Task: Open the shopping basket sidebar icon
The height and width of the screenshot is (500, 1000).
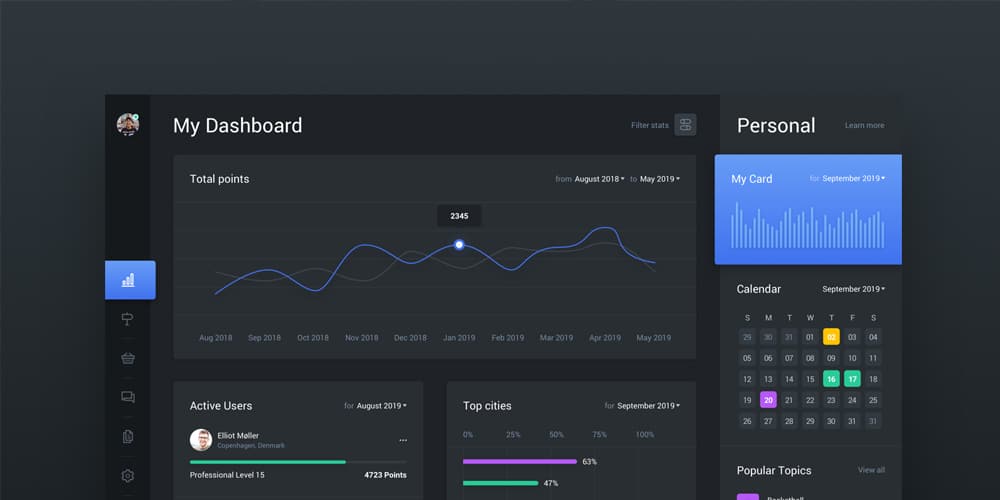Action: 128,358
